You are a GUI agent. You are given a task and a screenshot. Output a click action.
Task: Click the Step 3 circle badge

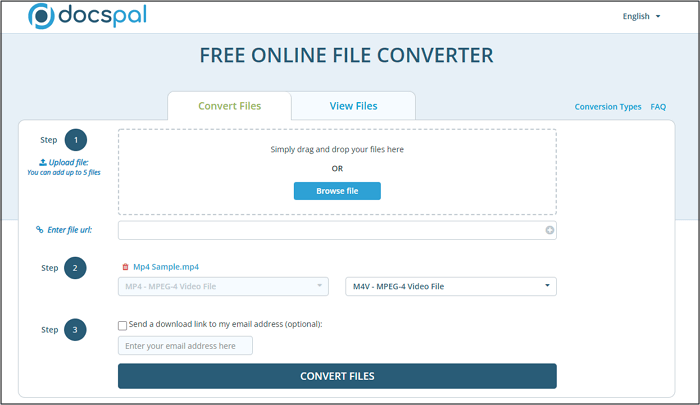(76, 328)
